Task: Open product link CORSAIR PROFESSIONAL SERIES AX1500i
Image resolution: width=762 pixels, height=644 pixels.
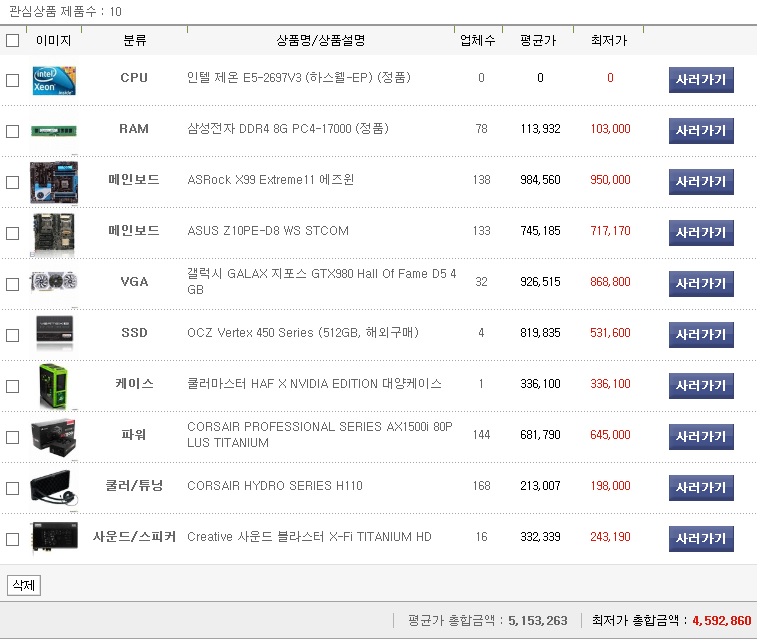Action: pyautogui.click(x=320, y=435)
